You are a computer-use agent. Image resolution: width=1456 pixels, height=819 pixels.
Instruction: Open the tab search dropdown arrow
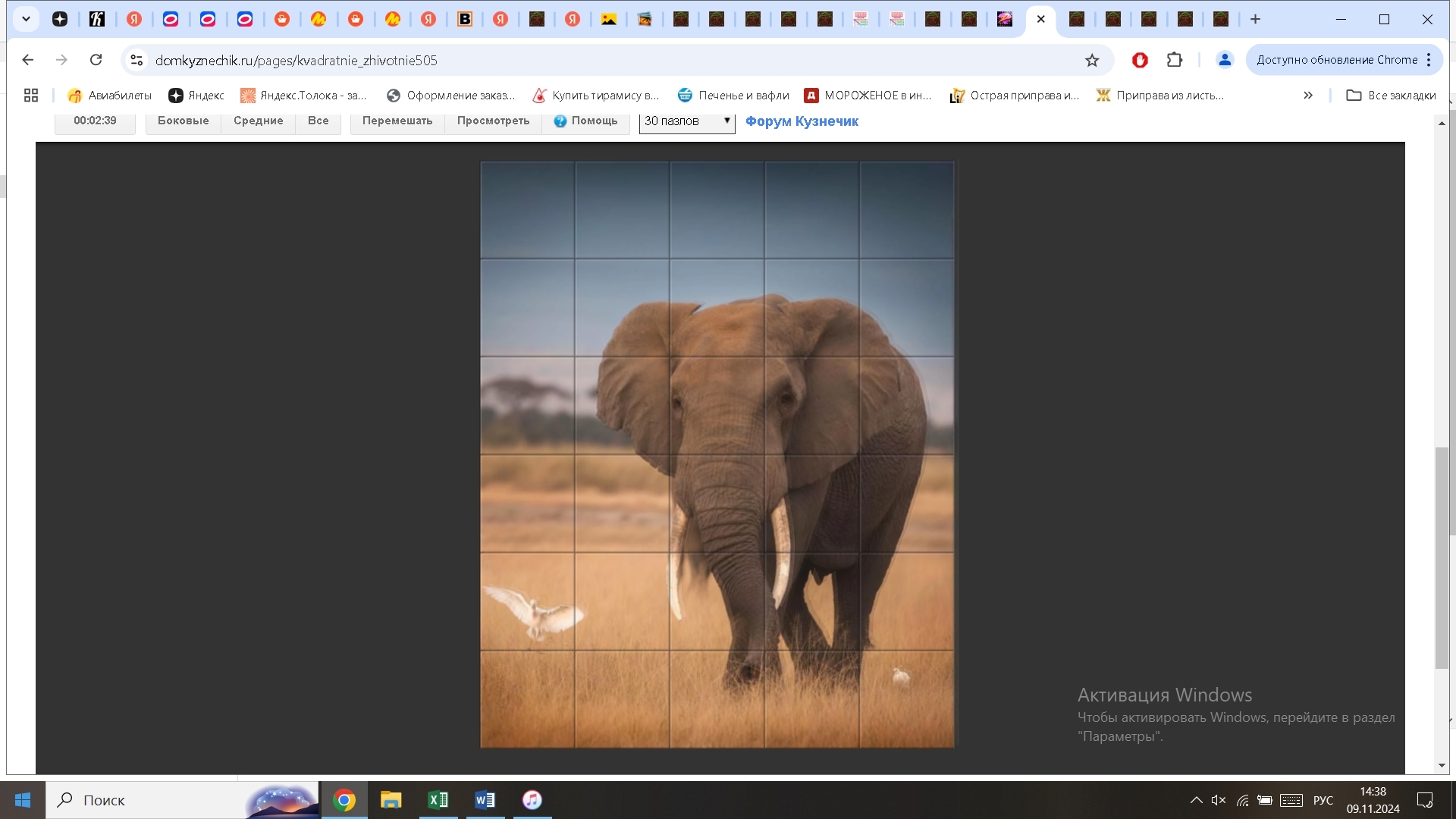(26, 19)
